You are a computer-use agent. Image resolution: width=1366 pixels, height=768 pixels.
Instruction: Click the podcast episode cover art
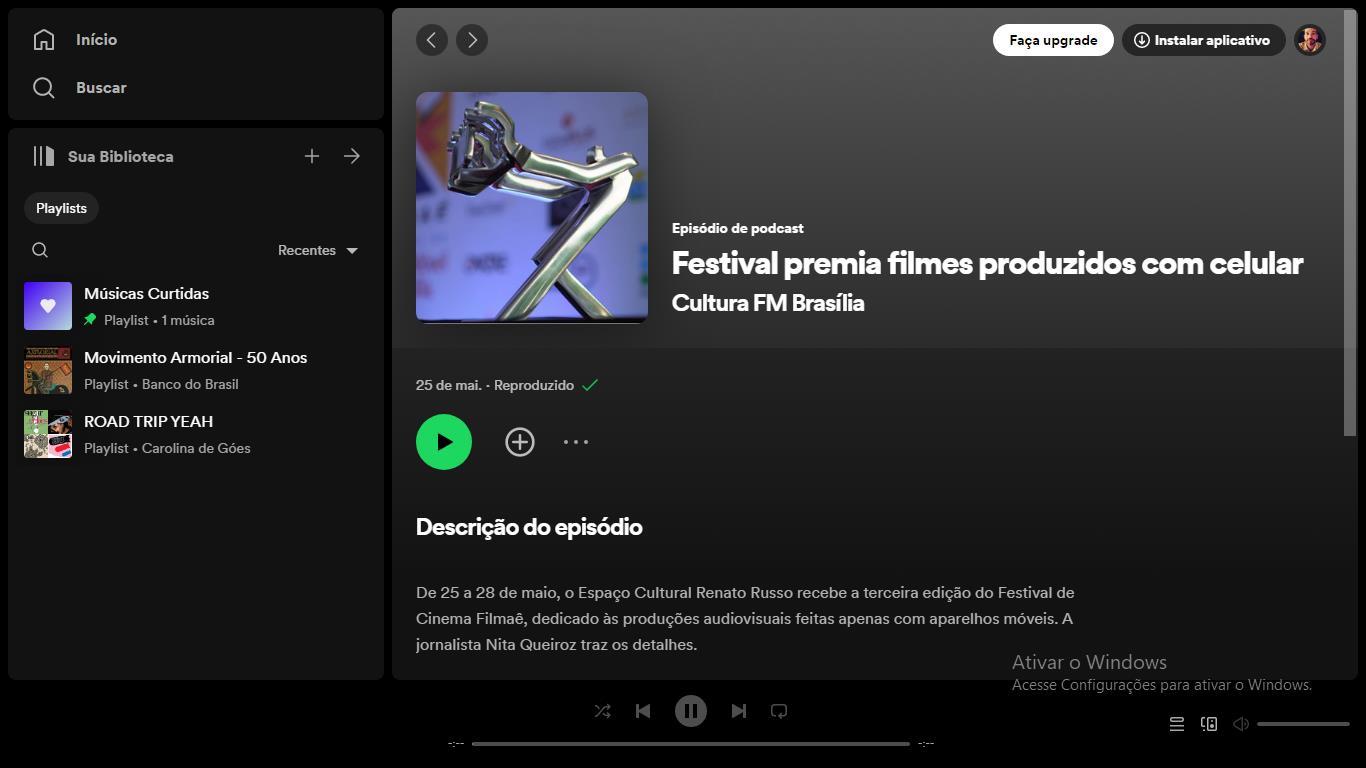pos(532,207)
